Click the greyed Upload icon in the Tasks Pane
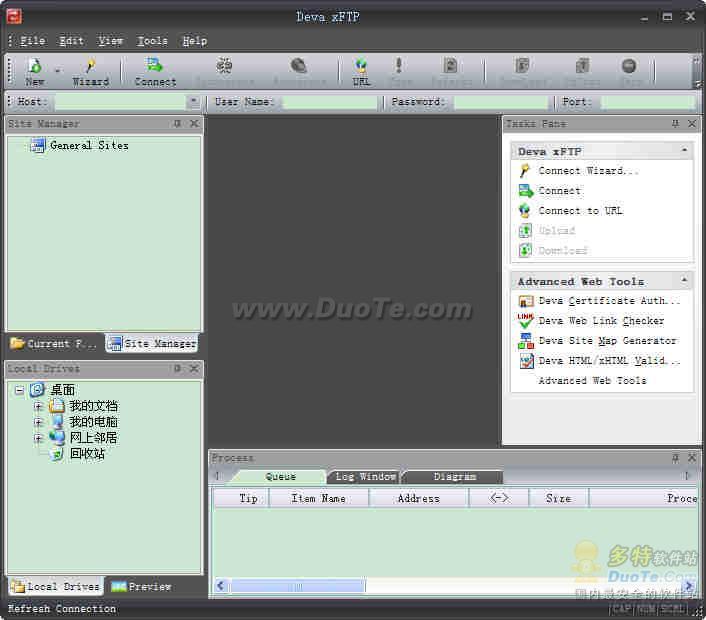The image size is (706, 620). pos(525,231)
